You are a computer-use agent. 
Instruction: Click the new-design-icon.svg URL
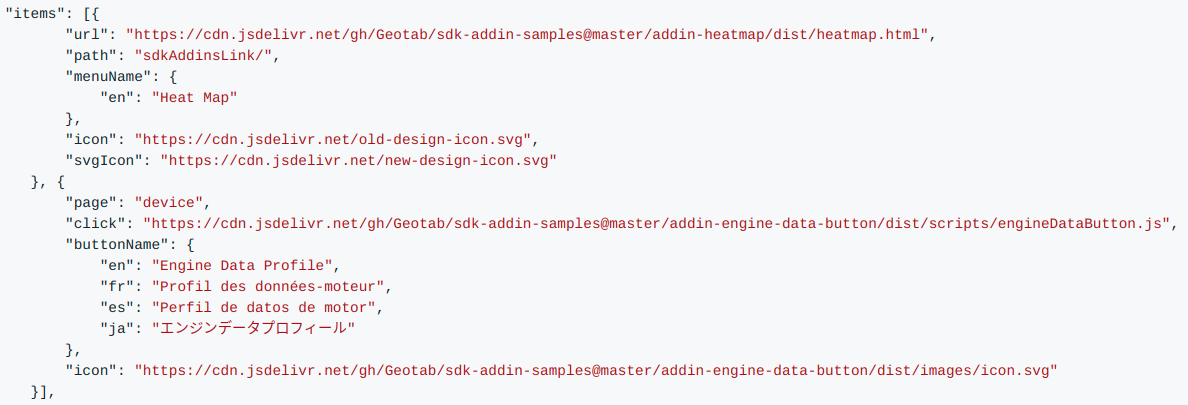click(x=358, y=160)
